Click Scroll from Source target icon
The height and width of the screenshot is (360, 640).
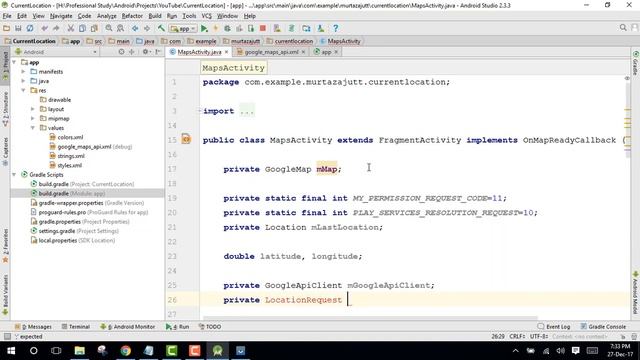(x=121, y=52)
